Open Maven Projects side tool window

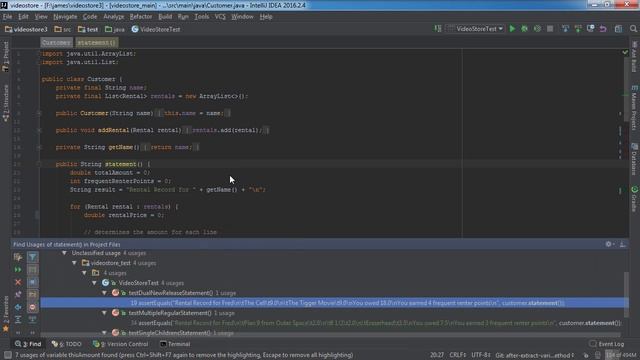tap(634, 109)
